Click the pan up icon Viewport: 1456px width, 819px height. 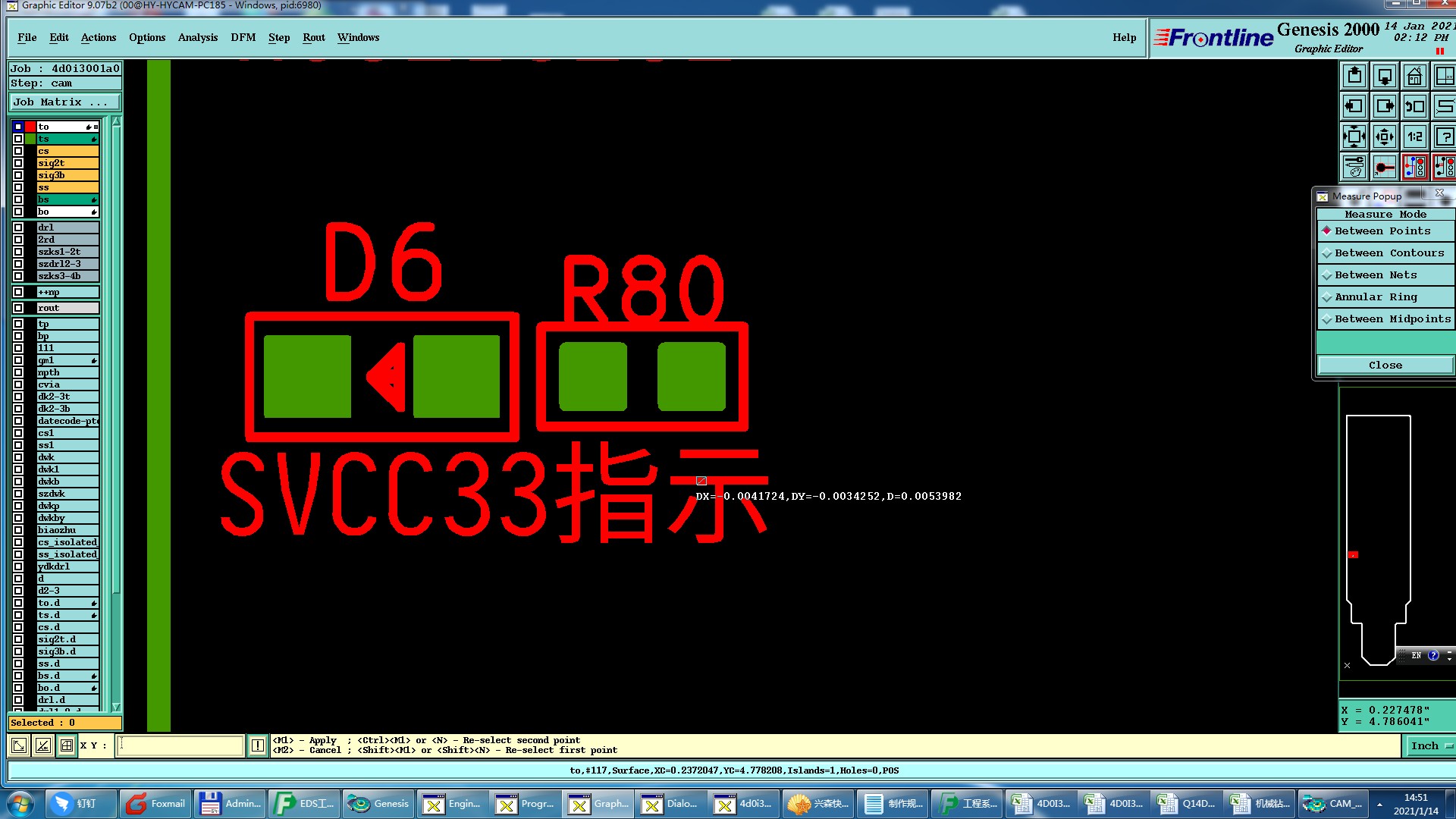pos(1354,77)
